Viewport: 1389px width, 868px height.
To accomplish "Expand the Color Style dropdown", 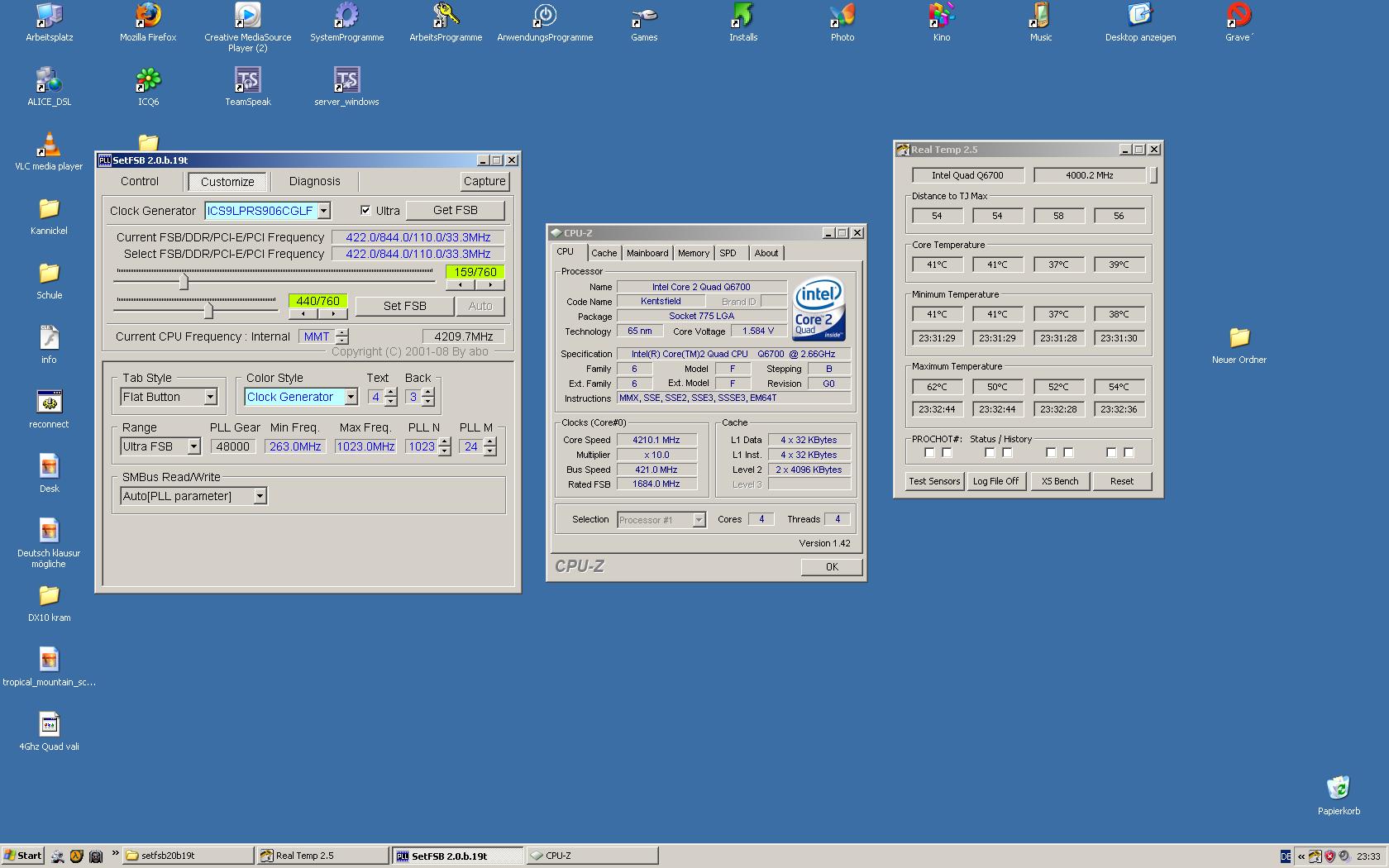I will [x=351, y=397].
